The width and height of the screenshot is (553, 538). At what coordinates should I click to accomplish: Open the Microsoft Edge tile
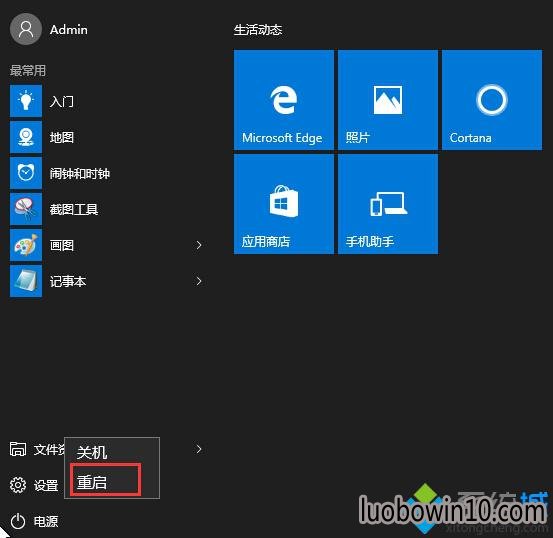point(284,100)
